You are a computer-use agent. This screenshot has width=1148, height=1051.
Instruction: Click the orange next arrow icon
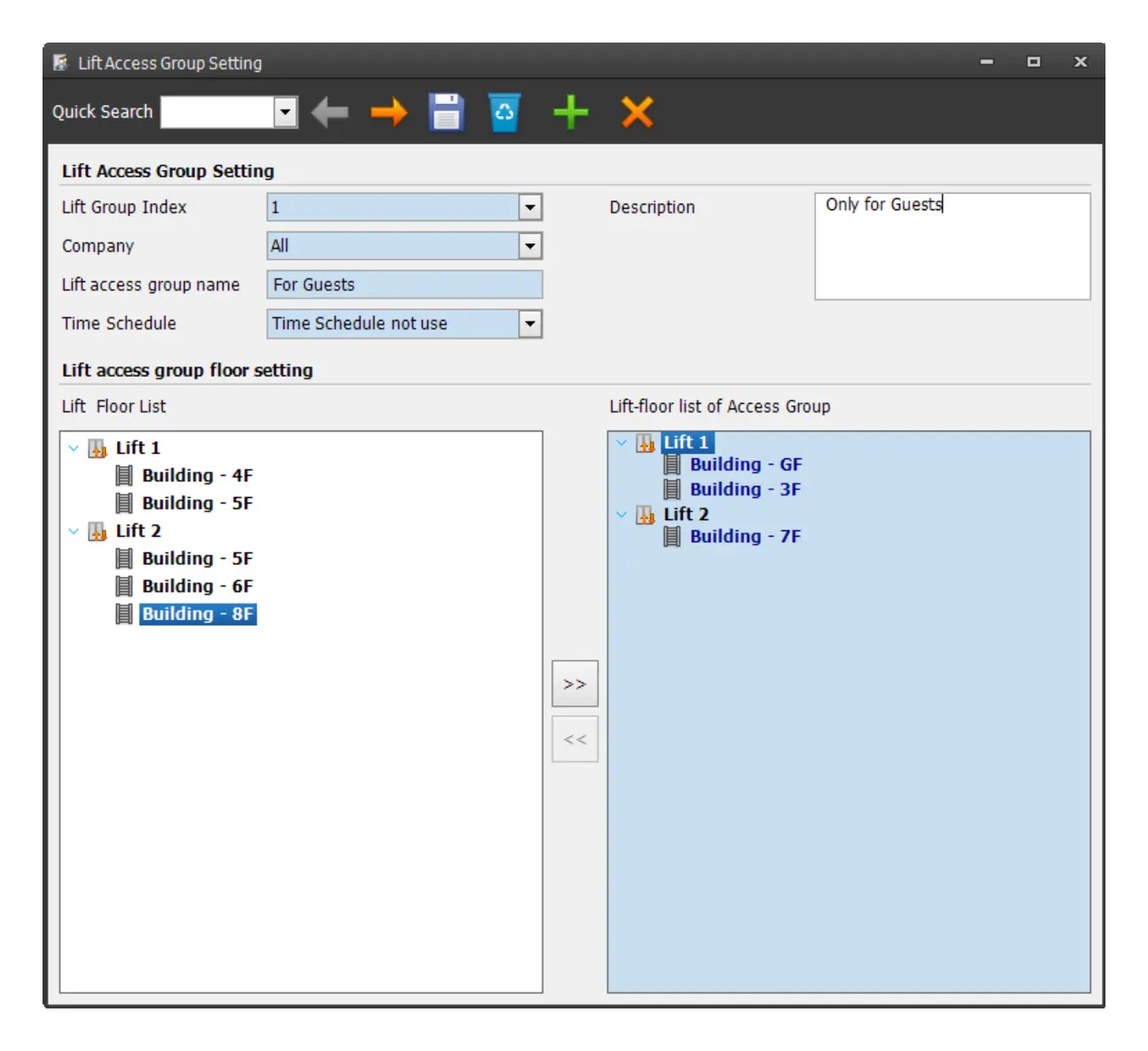[389, 113]
